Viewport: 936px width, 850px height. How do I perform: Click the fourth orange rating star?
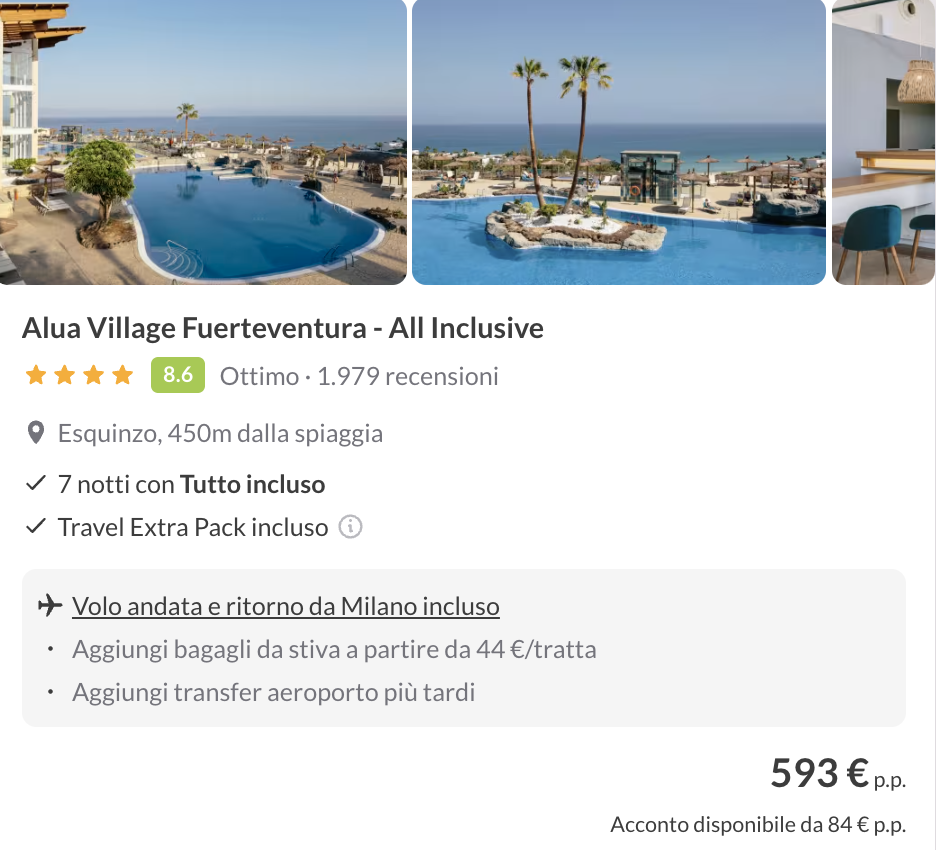[x=122, y=375]
